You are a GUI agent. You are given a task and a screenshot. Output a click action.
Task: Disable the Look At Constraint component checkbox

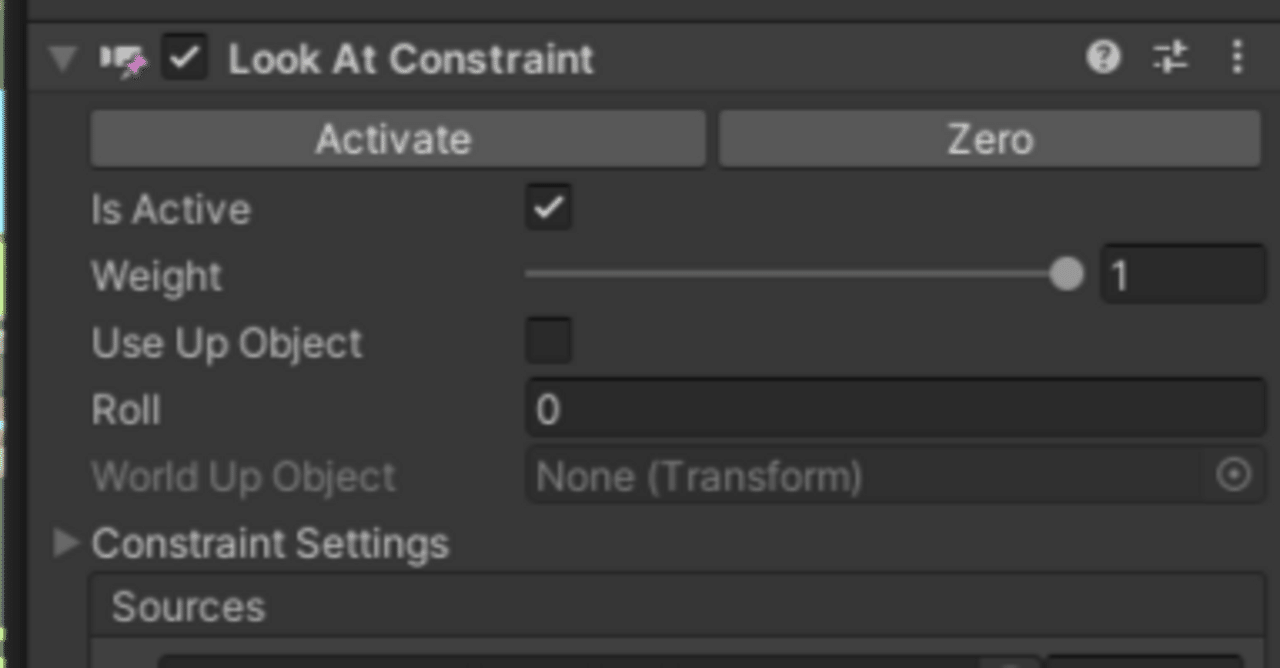(x=183, y=58)
